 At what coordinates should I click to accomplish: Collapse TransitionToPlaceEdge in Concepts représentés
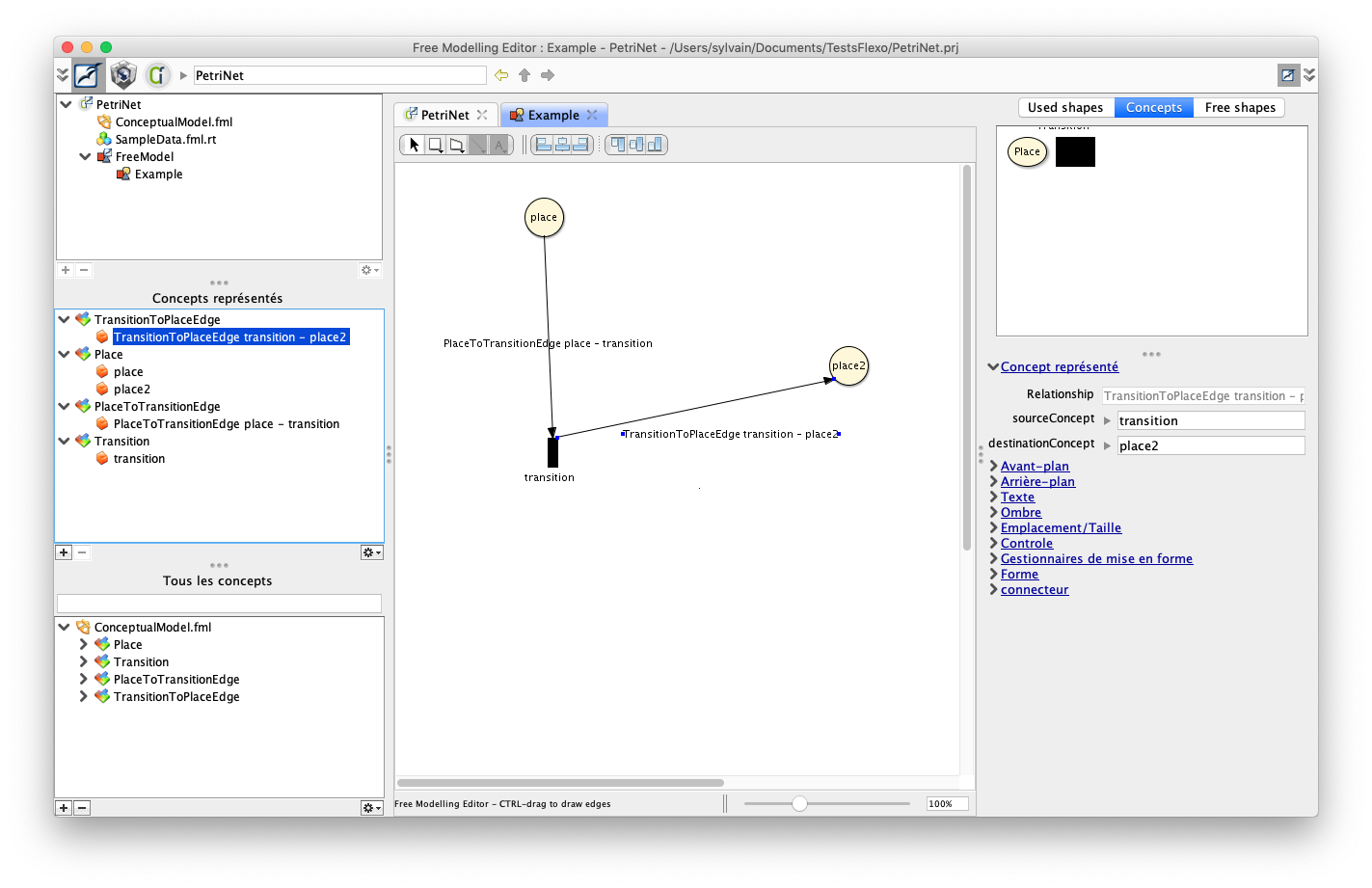coord(64,319)
